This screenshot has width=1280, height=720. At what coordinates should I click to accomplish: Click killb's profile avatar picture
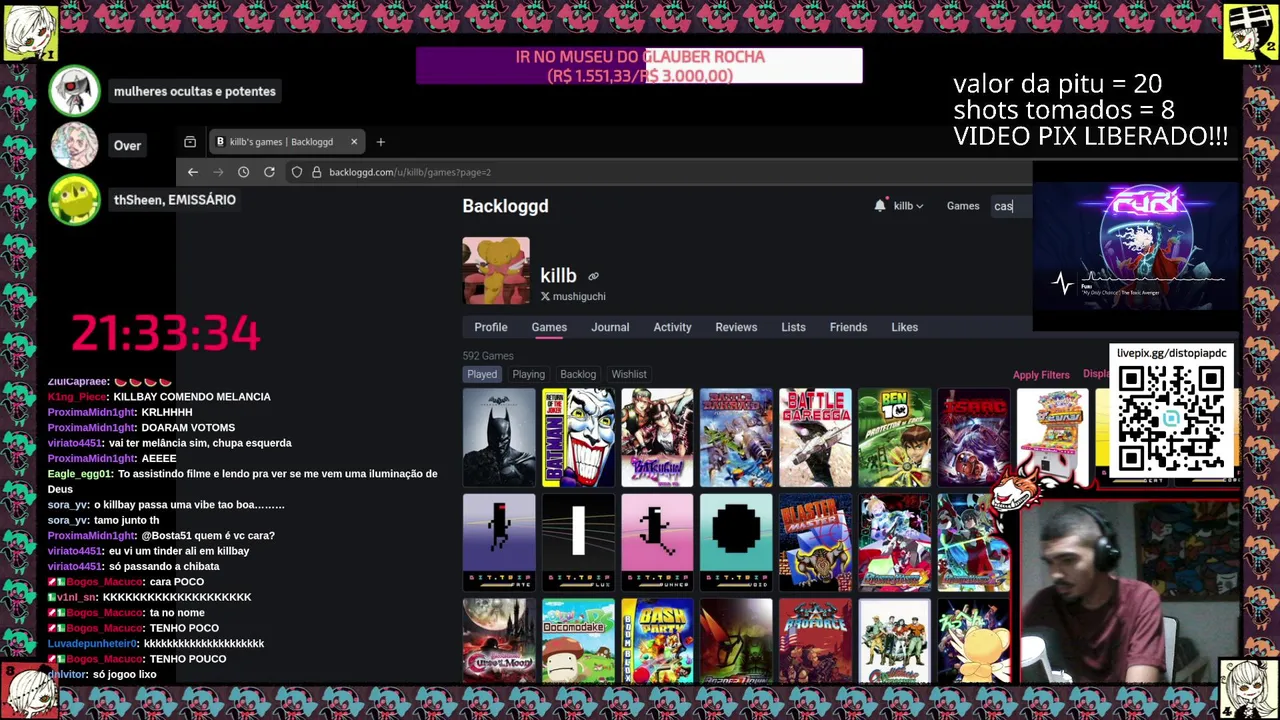pyautogui.click(x=496, y=270)
